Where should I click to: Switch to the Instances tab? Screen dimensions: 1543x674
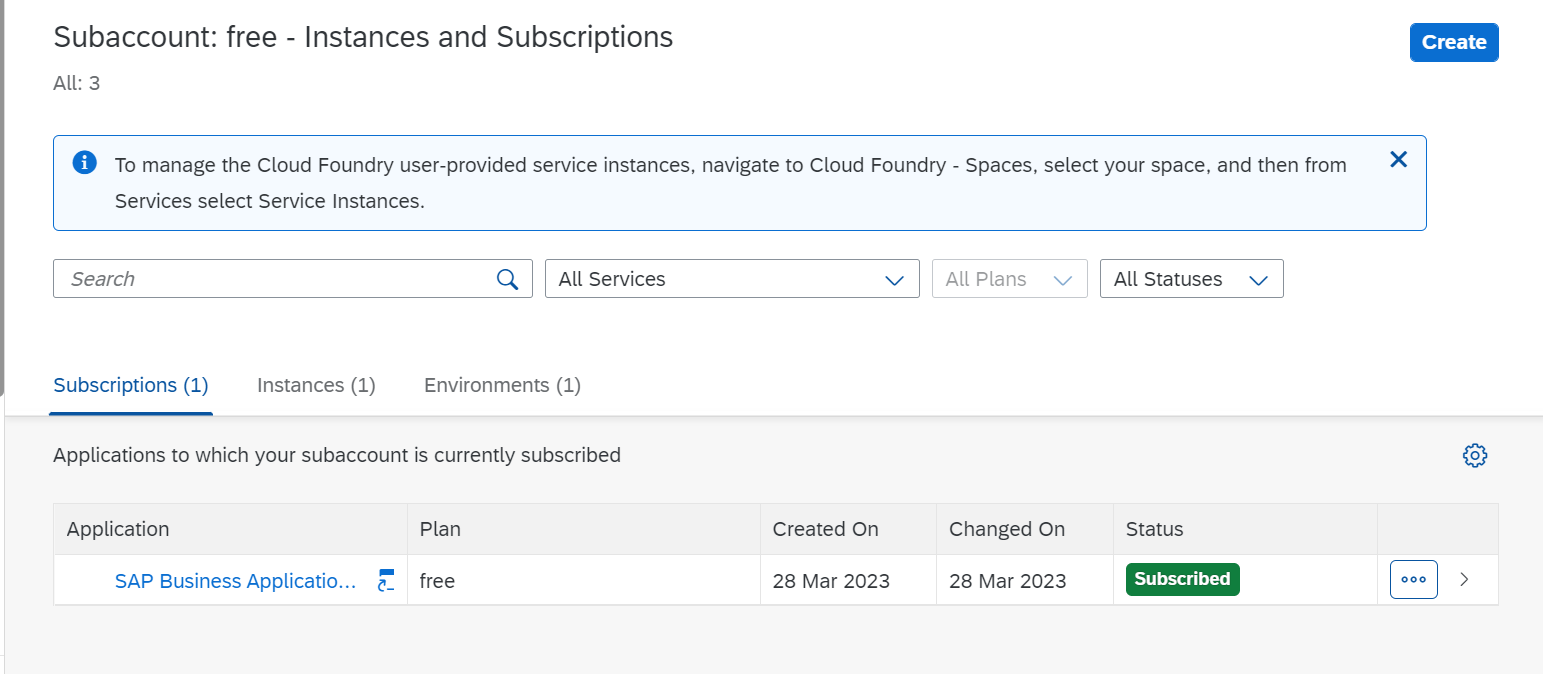click(x=316, y=385)
